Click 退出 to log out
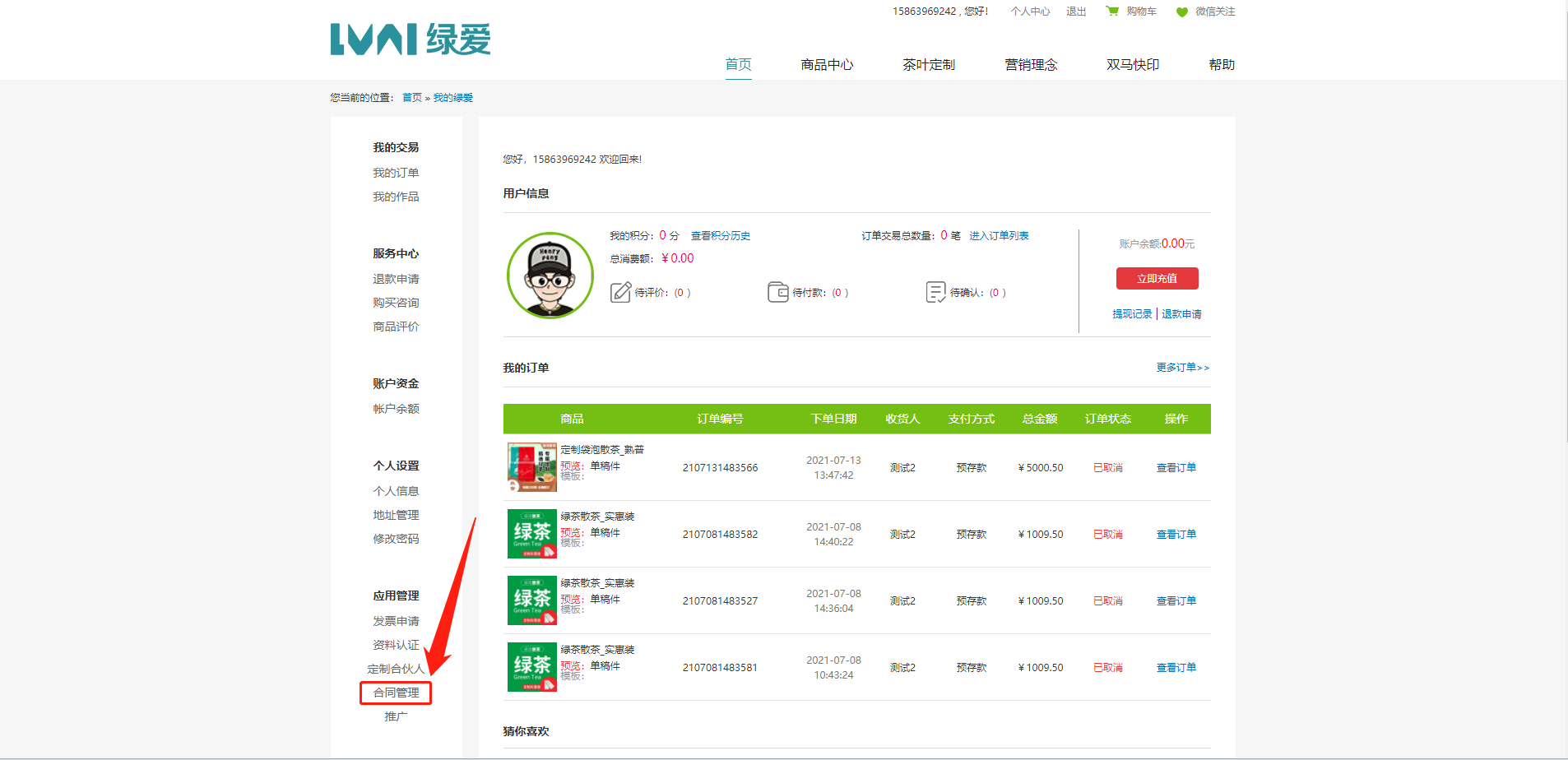This screenshot has height=760, width=1568. pos(1076,12)
